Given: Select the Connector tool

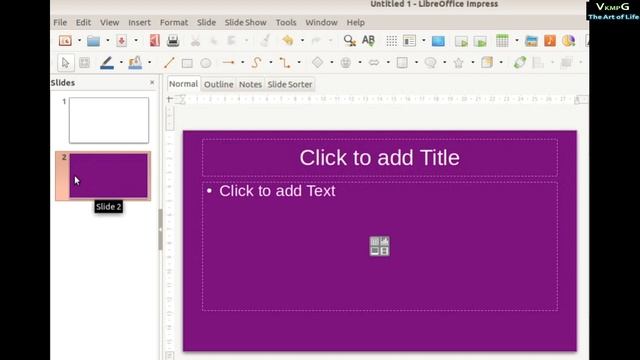Looking at the screenshot, I should coord(285,63).
